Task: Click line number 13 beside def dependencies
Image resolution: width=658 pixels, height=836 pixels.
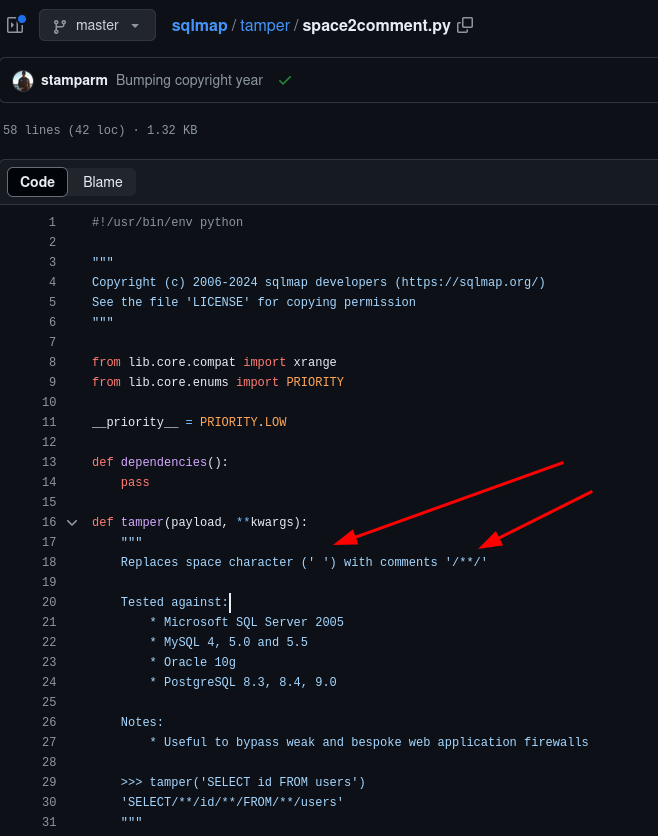Action: 49,462
